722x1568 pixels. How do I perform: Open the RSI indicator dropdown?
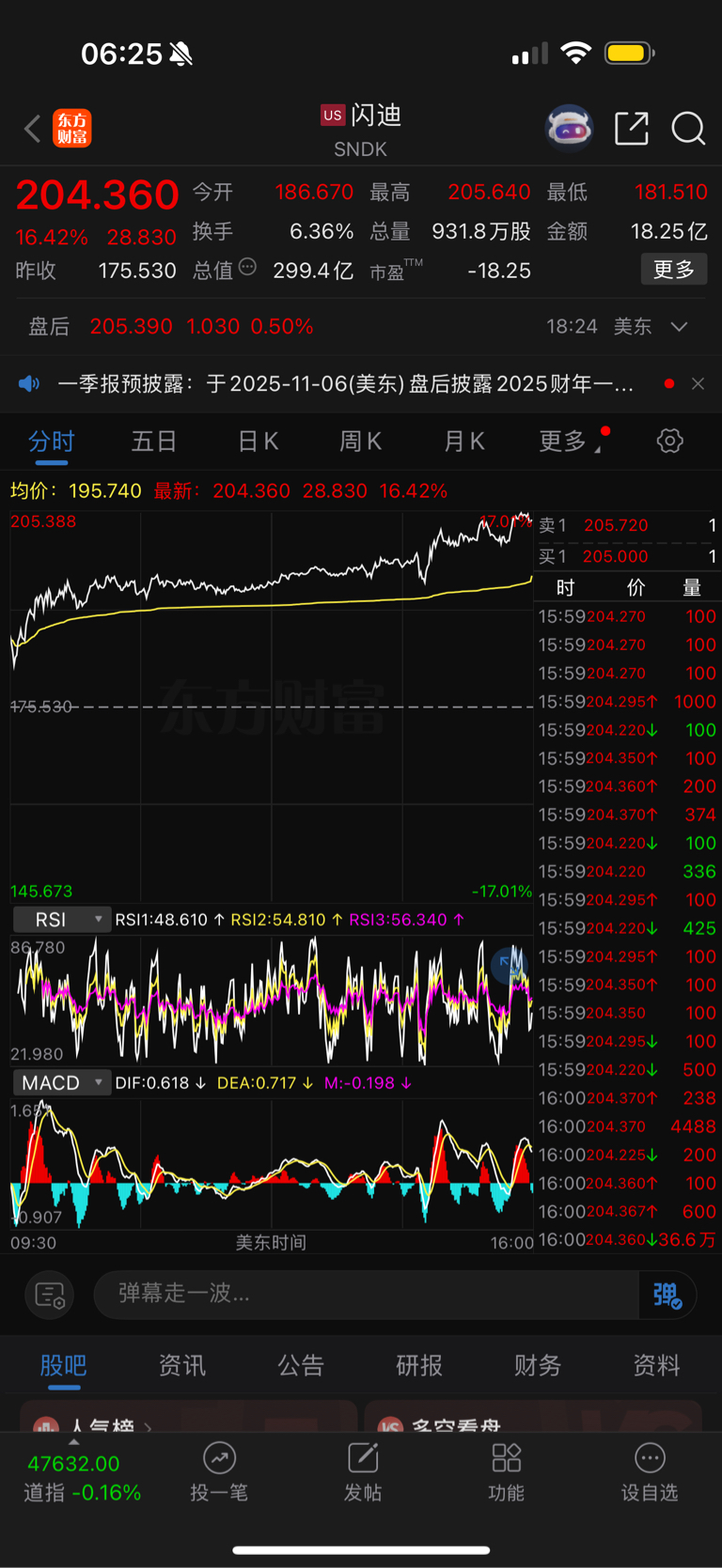(62, 920)
